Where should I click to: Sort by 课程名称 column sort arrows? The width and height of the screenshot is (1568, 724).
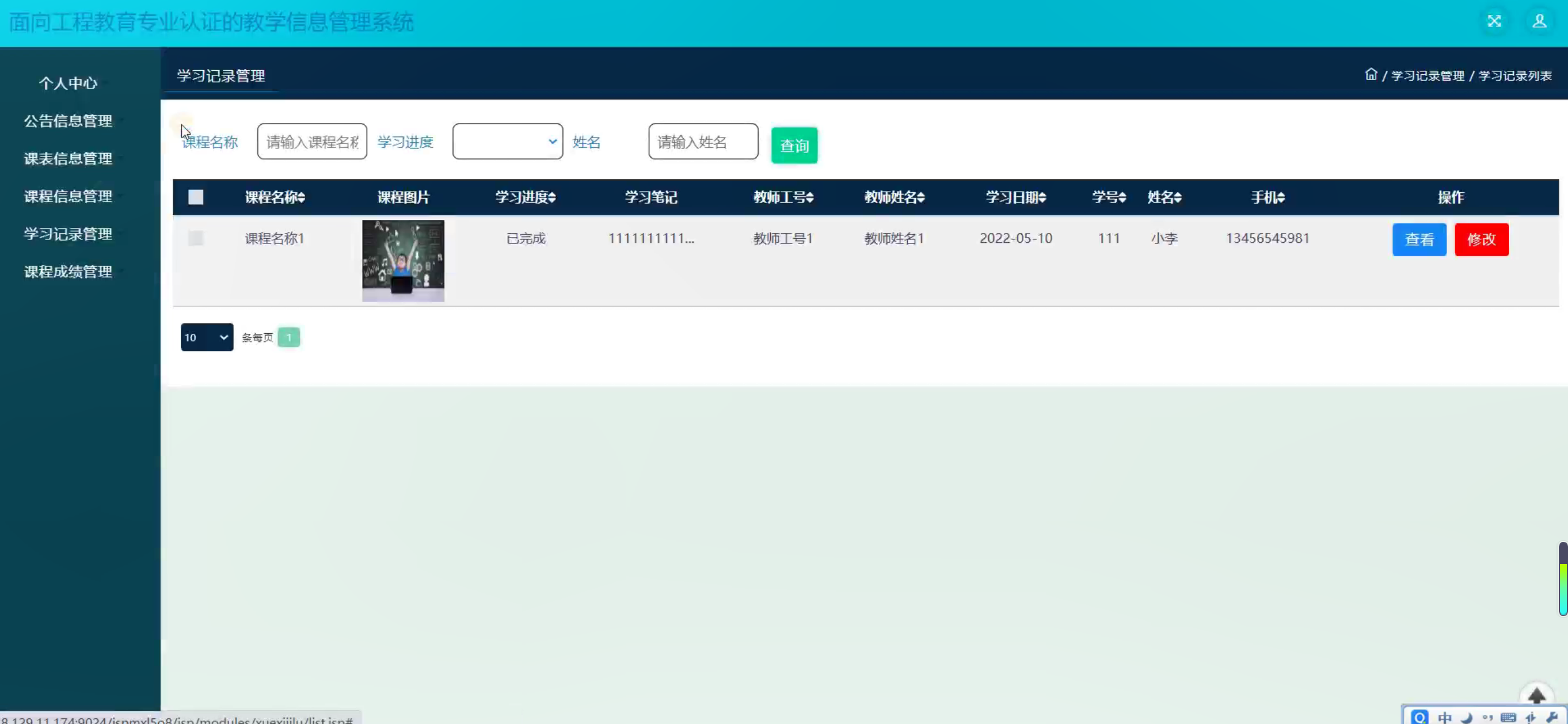tap(301, 197)
